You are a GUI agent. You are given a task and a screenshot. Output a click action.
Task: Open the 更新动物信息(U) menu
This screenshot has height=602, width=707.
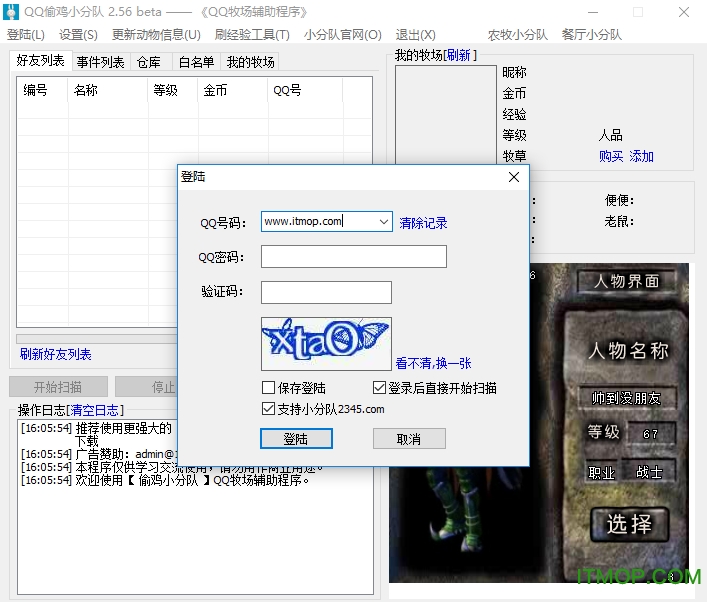click(x=156, y=35)
